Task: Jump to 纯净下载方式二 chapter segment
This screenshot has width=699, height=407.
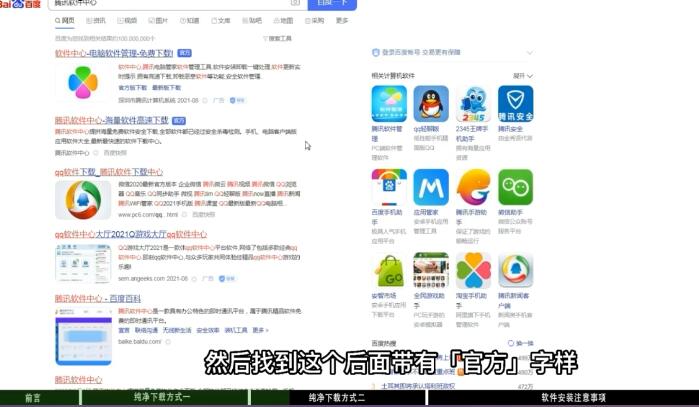Action: tap(337, 398)
